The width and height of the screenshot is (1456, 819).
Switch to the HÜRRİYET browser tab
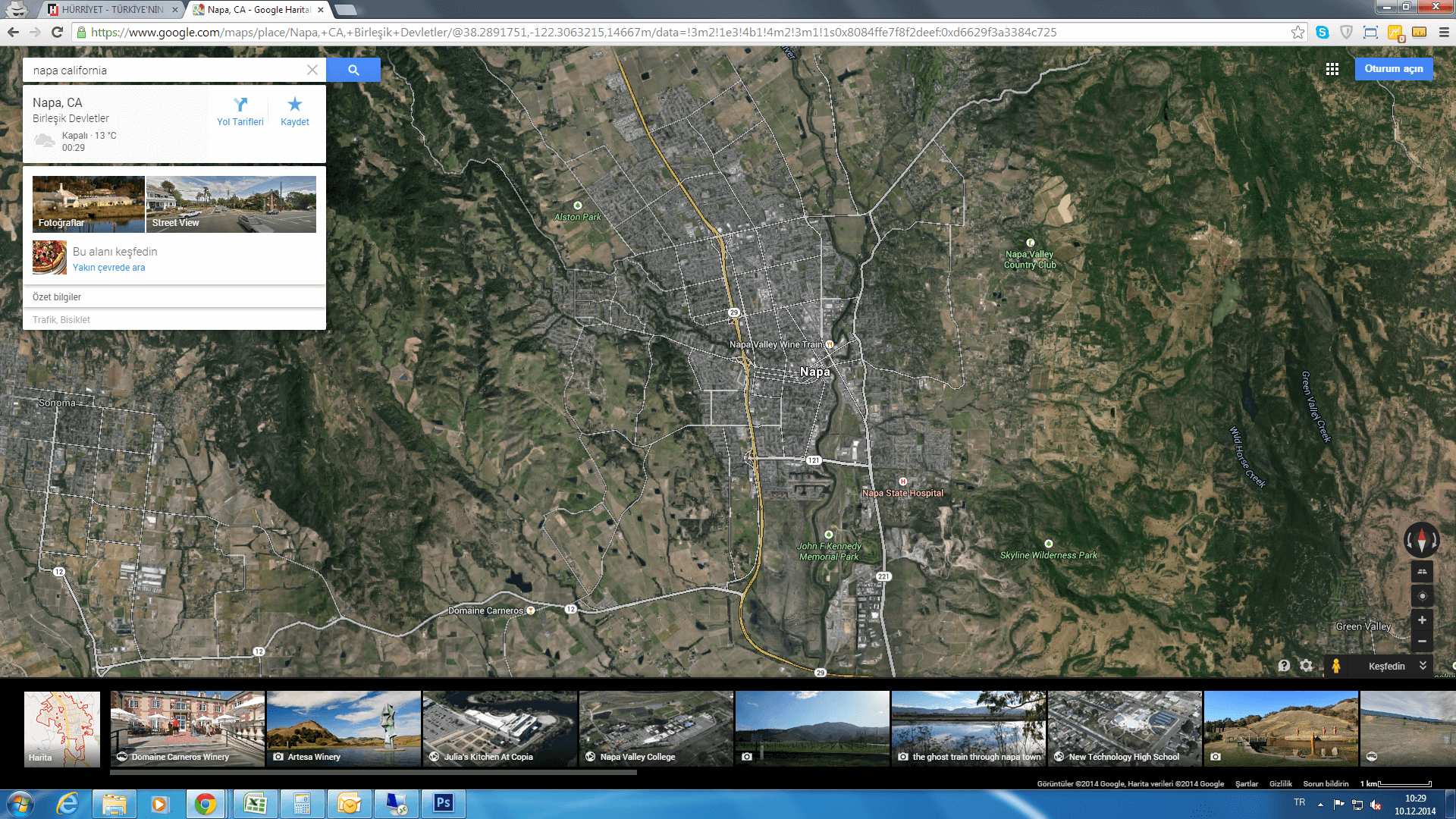coord(111,10)
